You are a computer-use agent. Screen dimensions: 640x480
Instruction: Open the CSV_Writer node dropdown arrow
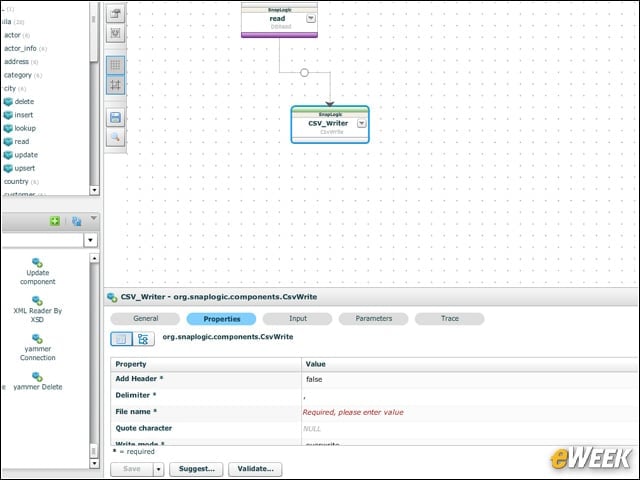click(362, 123)
